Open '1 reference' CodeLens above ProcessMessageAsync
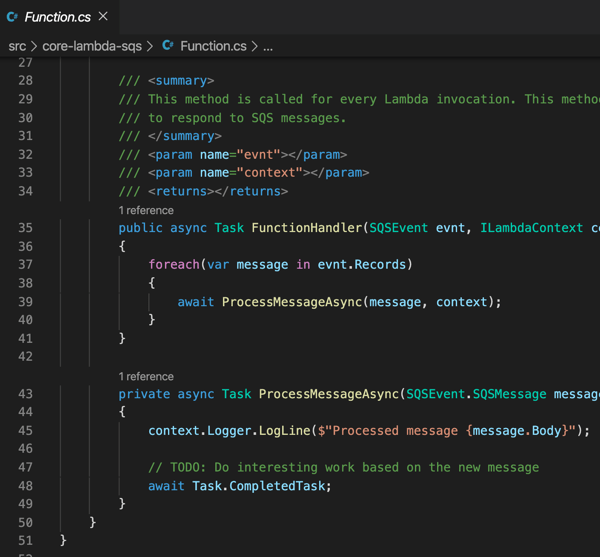 [x=146, y=376]
